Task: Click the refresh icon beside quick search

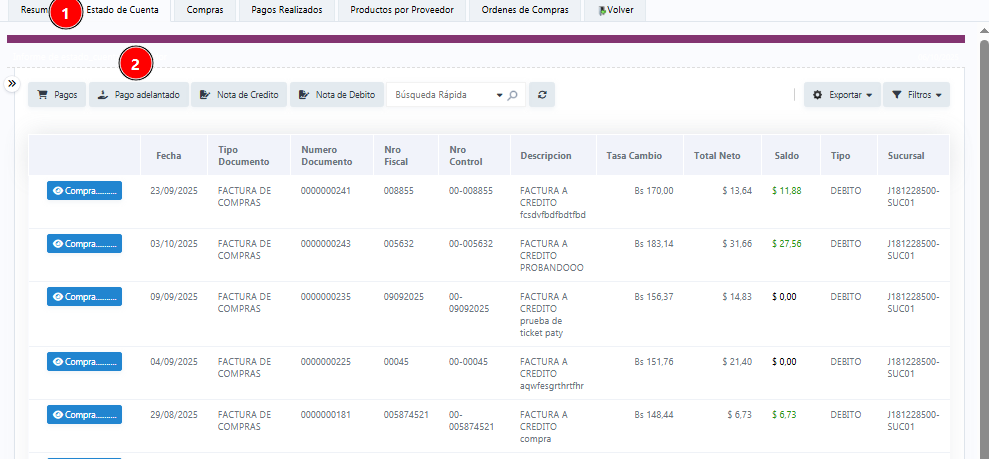Action: (x=542, y=95)
